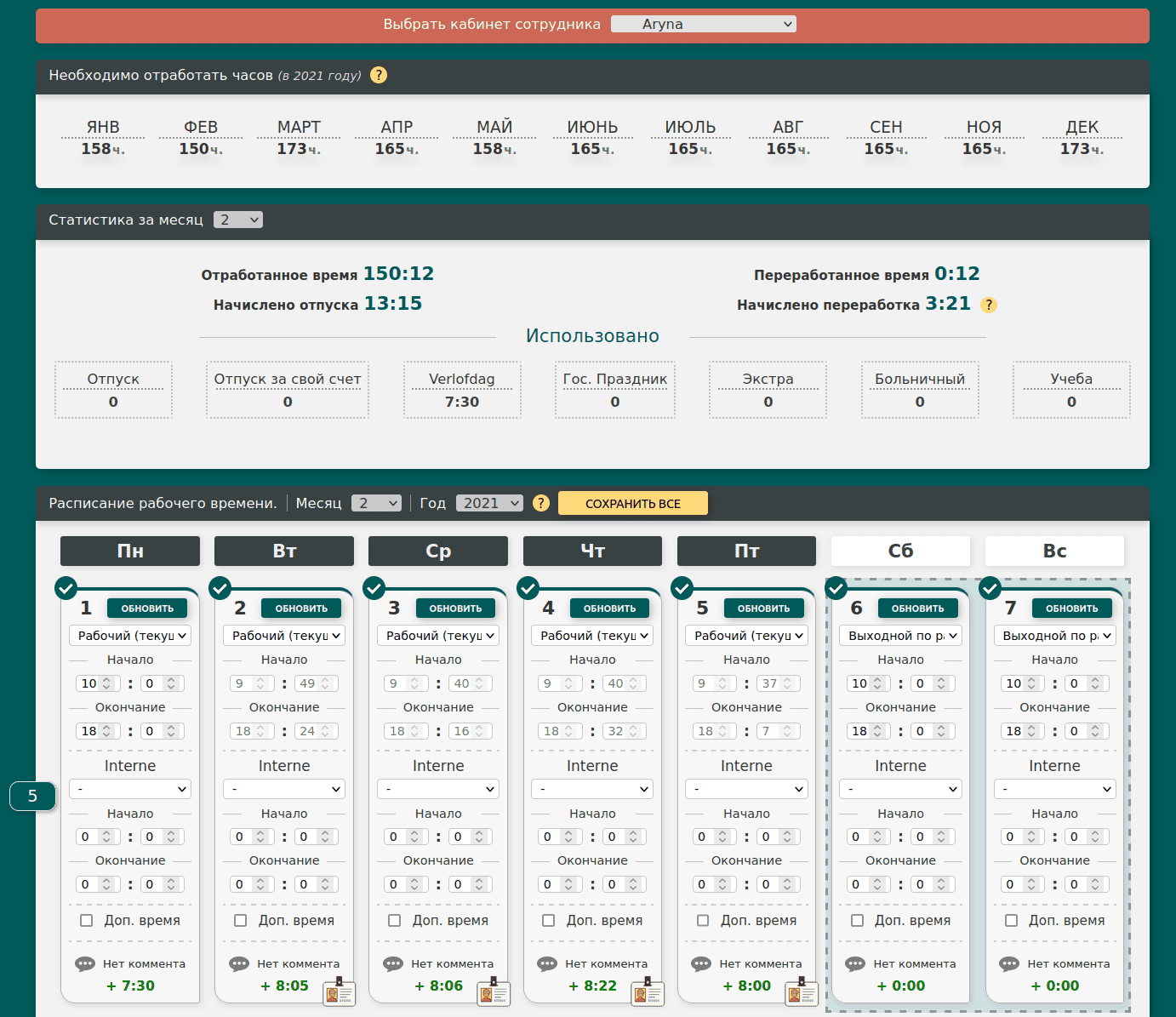Select Сб weekday header
Image resolution: width=1176 pixels, height=1017 pixels.
tap(900, 551)
